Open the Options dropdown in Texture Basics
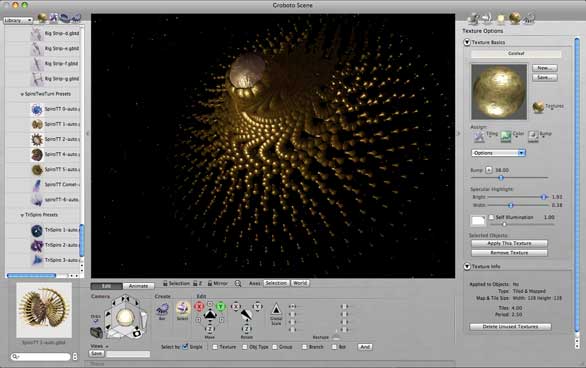 pos(499,153)
